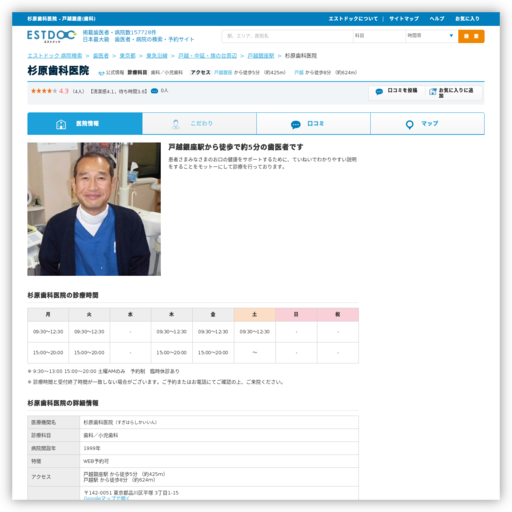Screen dimensions: 512x512
Task: Click 15:00~20:00 in the 月 column
Action: (48, 353)
